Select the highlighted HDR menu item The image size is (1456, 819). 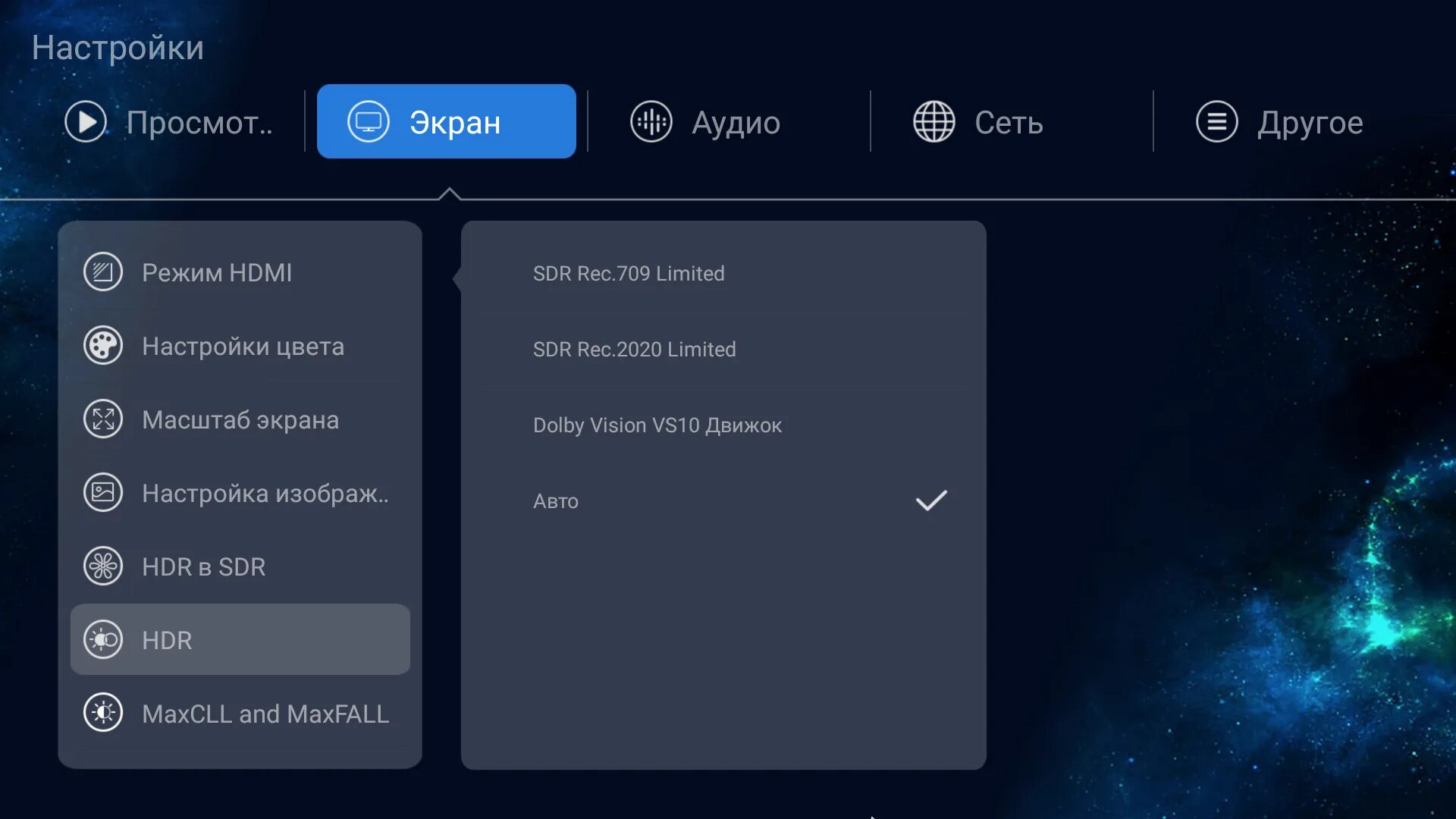pos(240,640)
